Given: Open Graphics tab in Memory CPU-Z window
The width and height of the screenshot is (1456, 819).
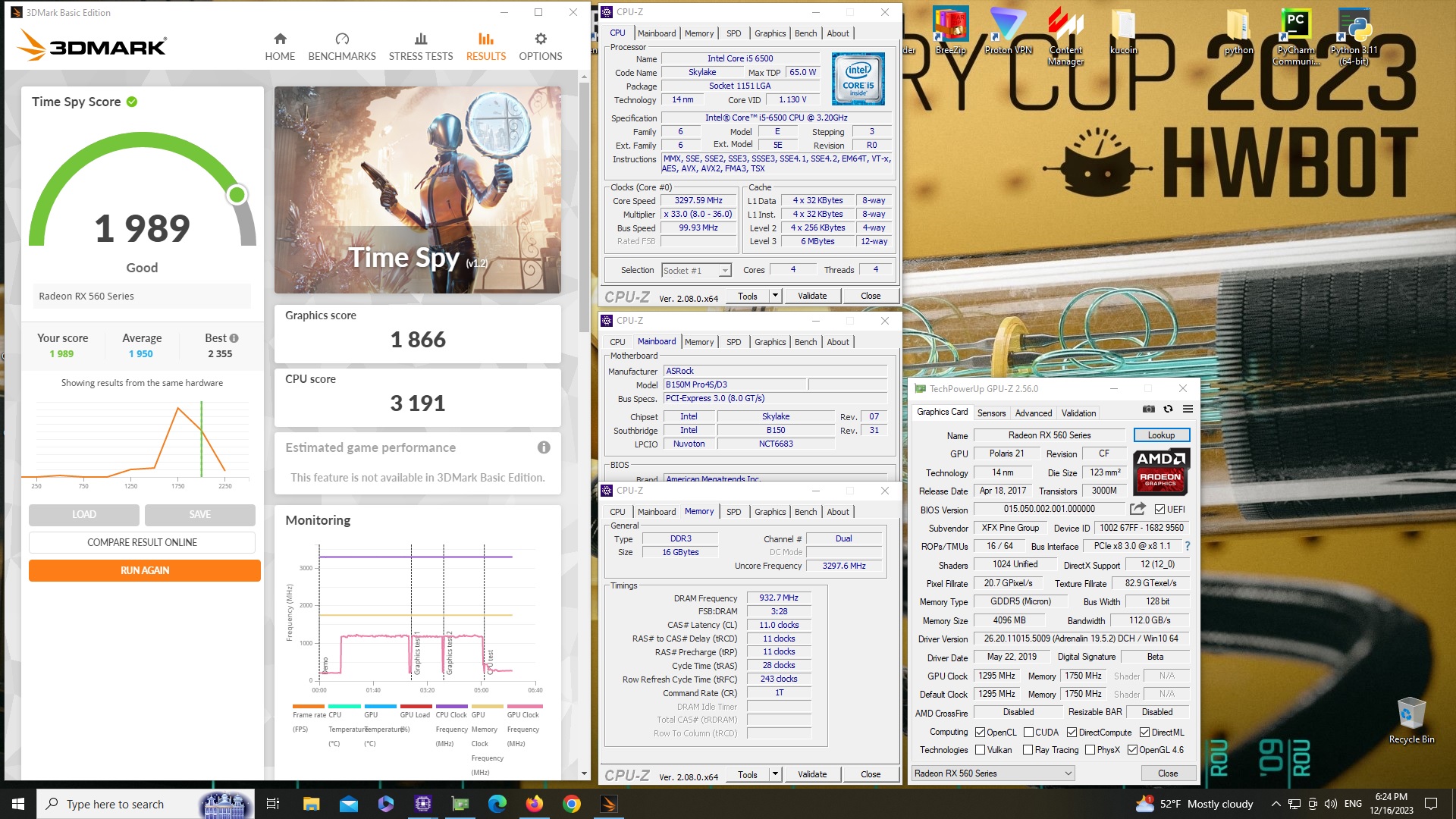Looking at the screenshot, I should coord(770,512).
